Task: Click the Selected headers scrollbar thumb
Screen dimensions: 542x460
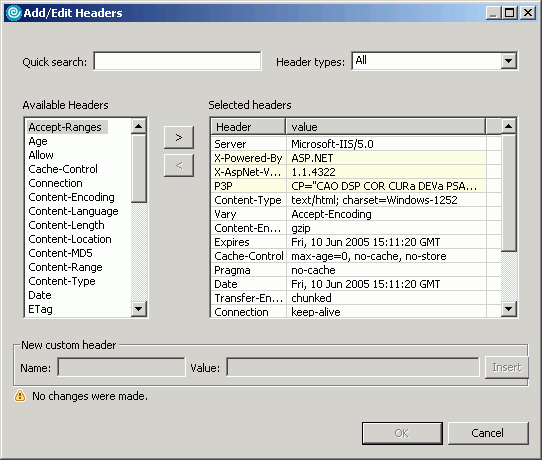Action: point(509,193)
